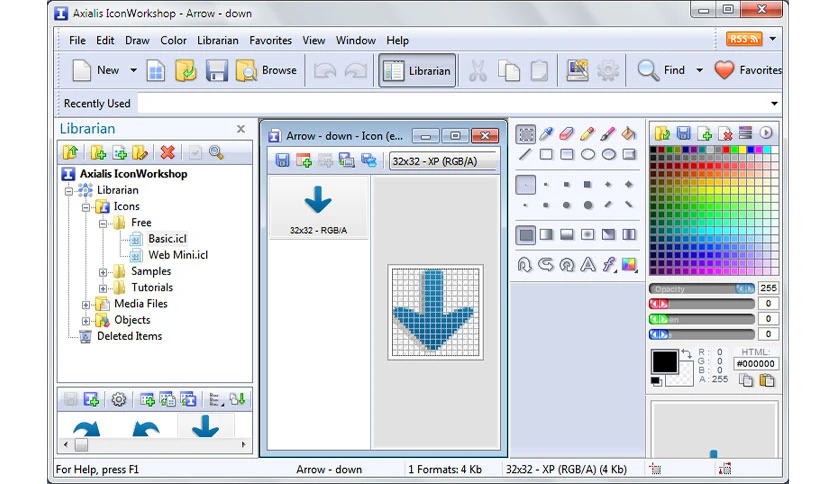Image resolution: width=836 pixels, height=484 pixels.
Task: Select the Brush tool
Action: coord(608,134)
